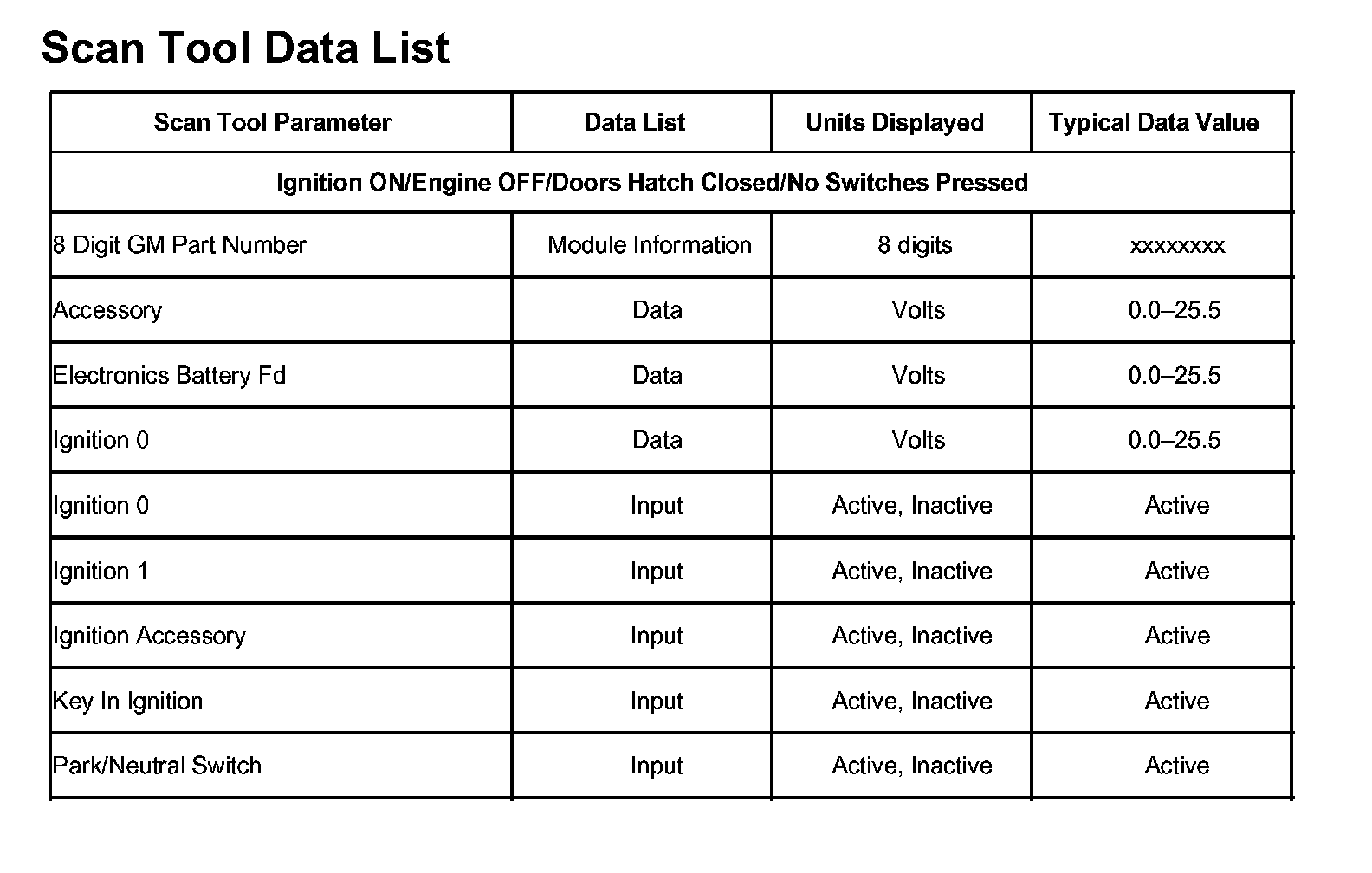Screen dimensions: 1372x873
Task: Select Input in the Key In Ignition row
Action: (656, 701)
